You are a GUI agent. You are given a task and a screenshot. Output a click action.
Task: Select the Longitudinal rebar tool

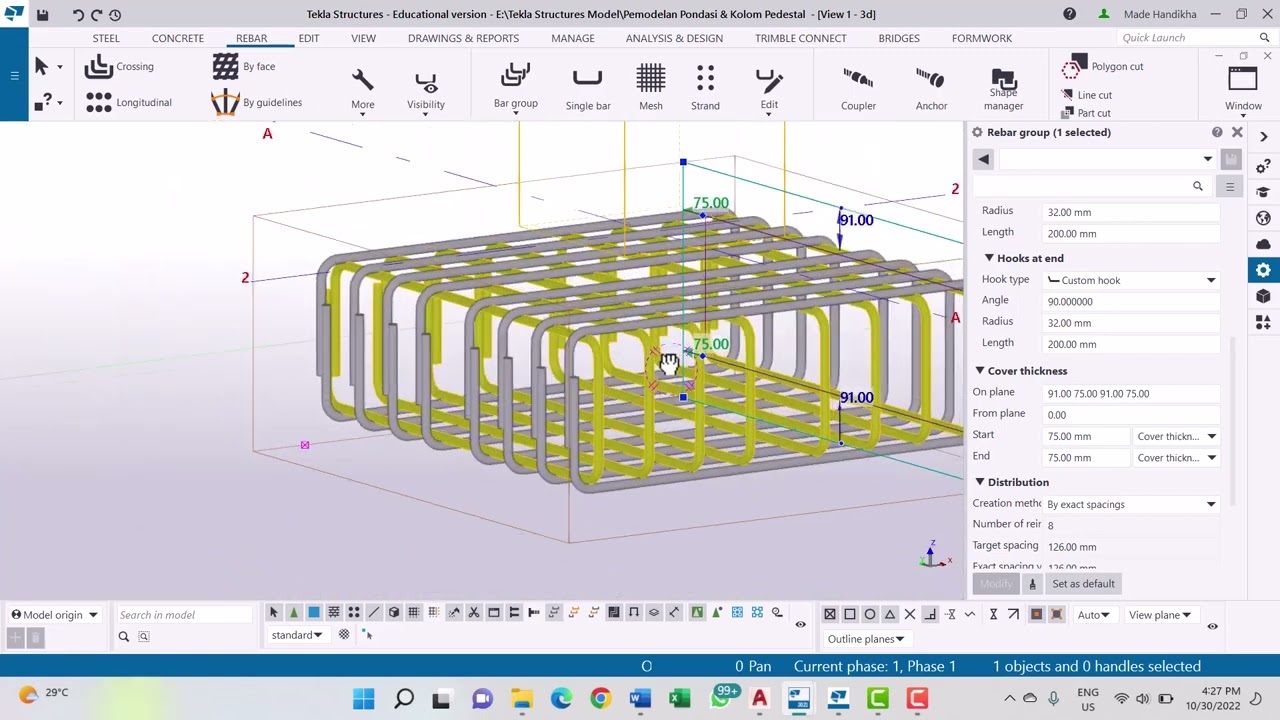click(x=128, y=102)
